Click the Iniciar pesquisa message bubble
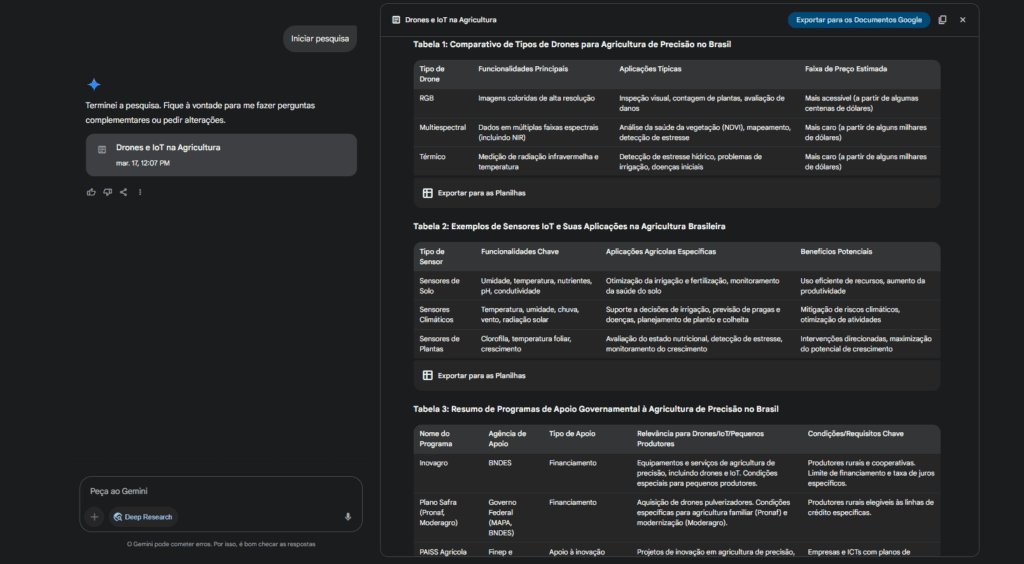1024x564 pixels. pos(320,39)
